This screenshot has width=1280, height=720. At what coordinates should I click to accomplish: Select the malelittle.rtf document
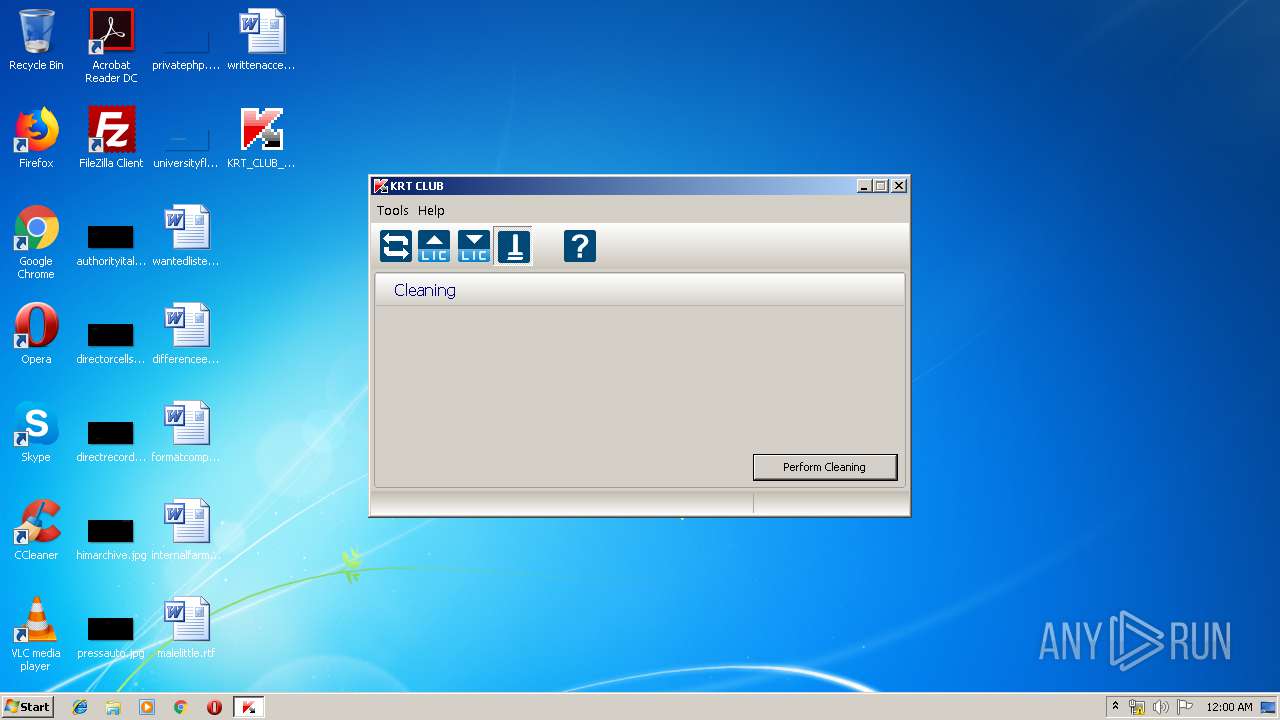click(x=186, y=628)
